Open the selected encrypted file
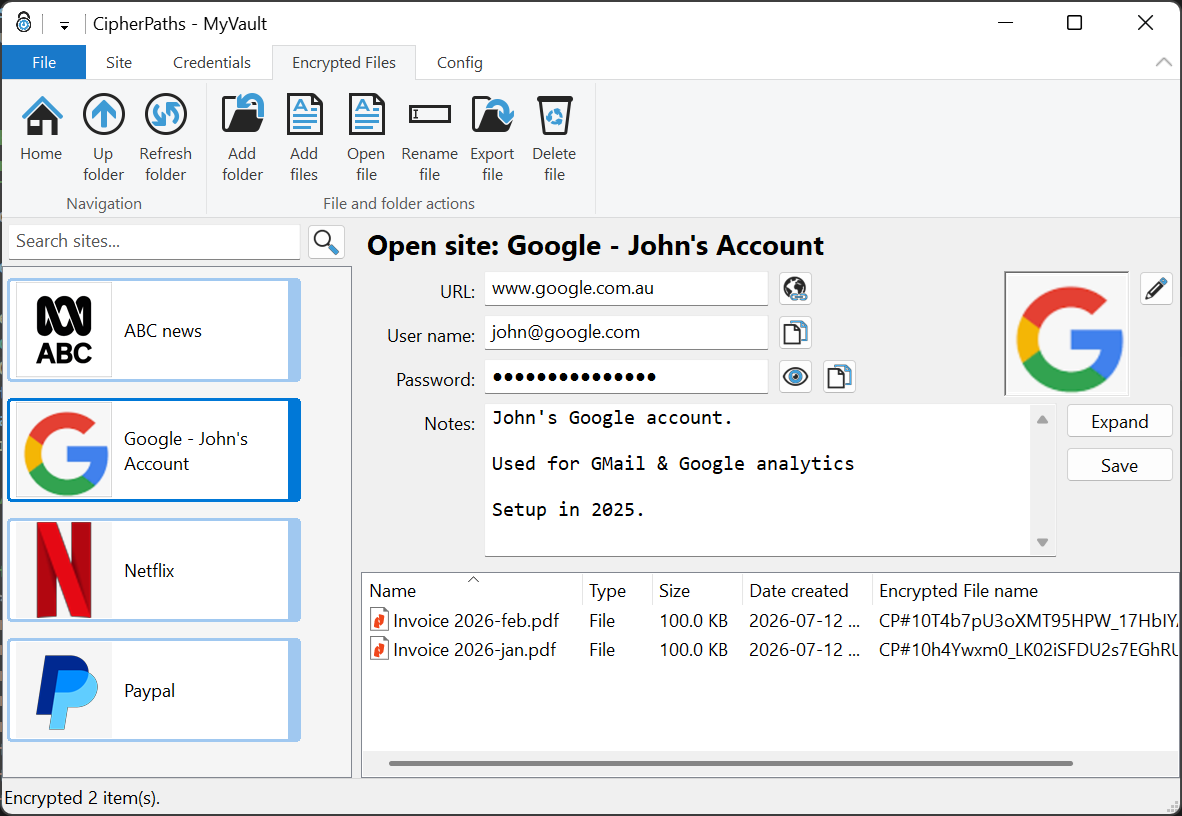This screenshot has width=1182, height=816. click(366, 137)
